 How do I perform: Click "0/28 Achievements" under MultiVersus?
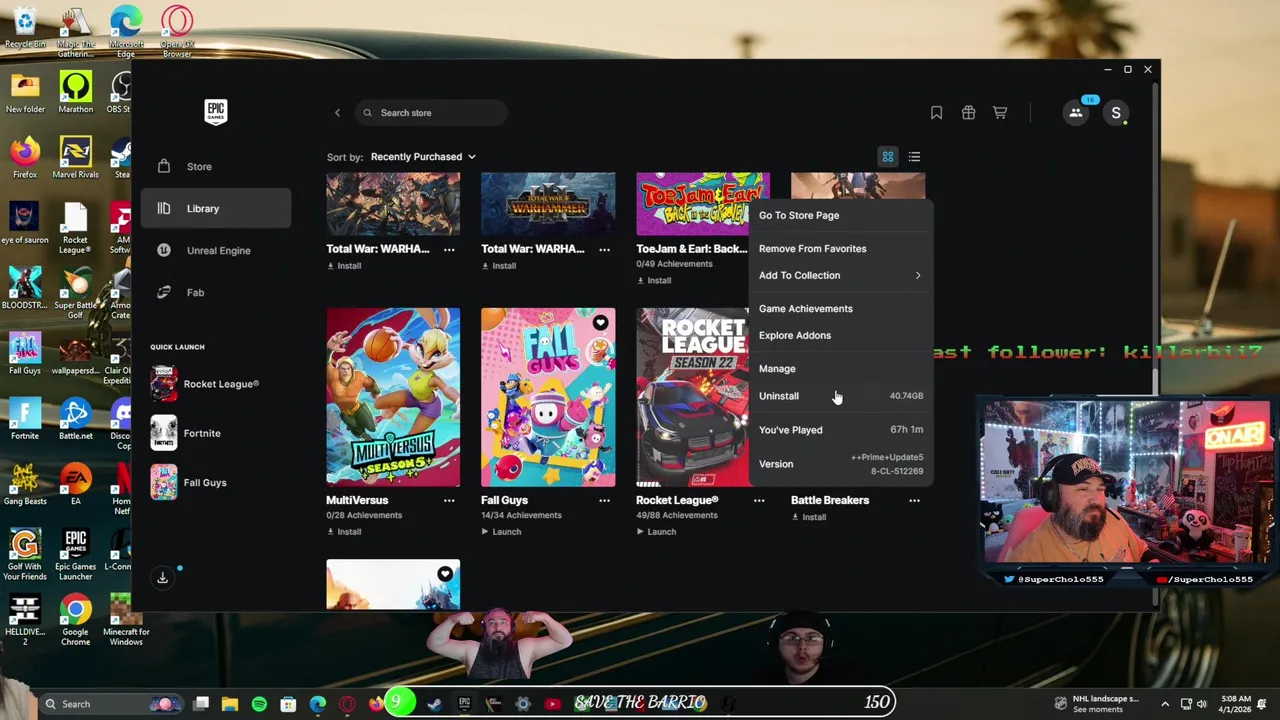[x=364, y=516]
